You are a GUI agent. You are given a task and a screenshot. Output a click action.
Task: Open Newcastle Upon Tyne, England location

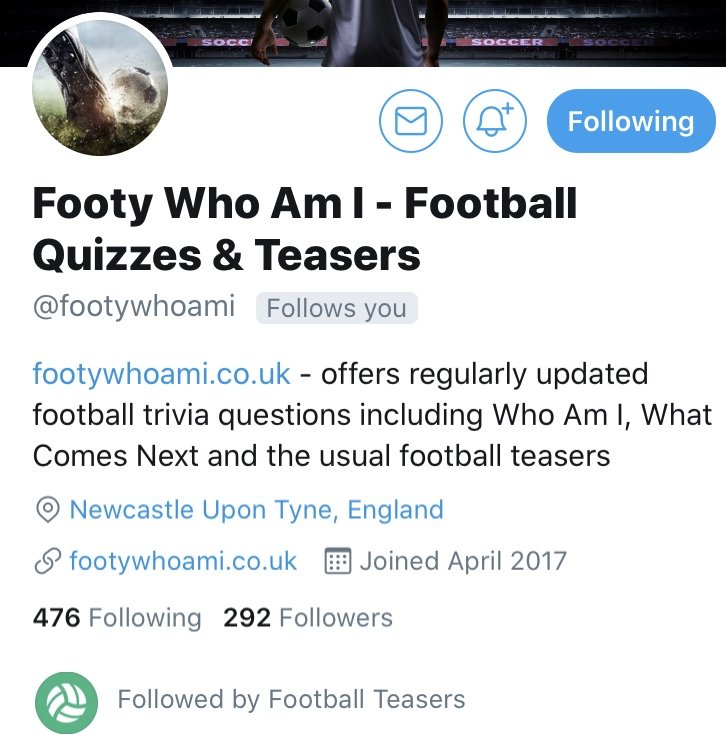coord(257,509)
